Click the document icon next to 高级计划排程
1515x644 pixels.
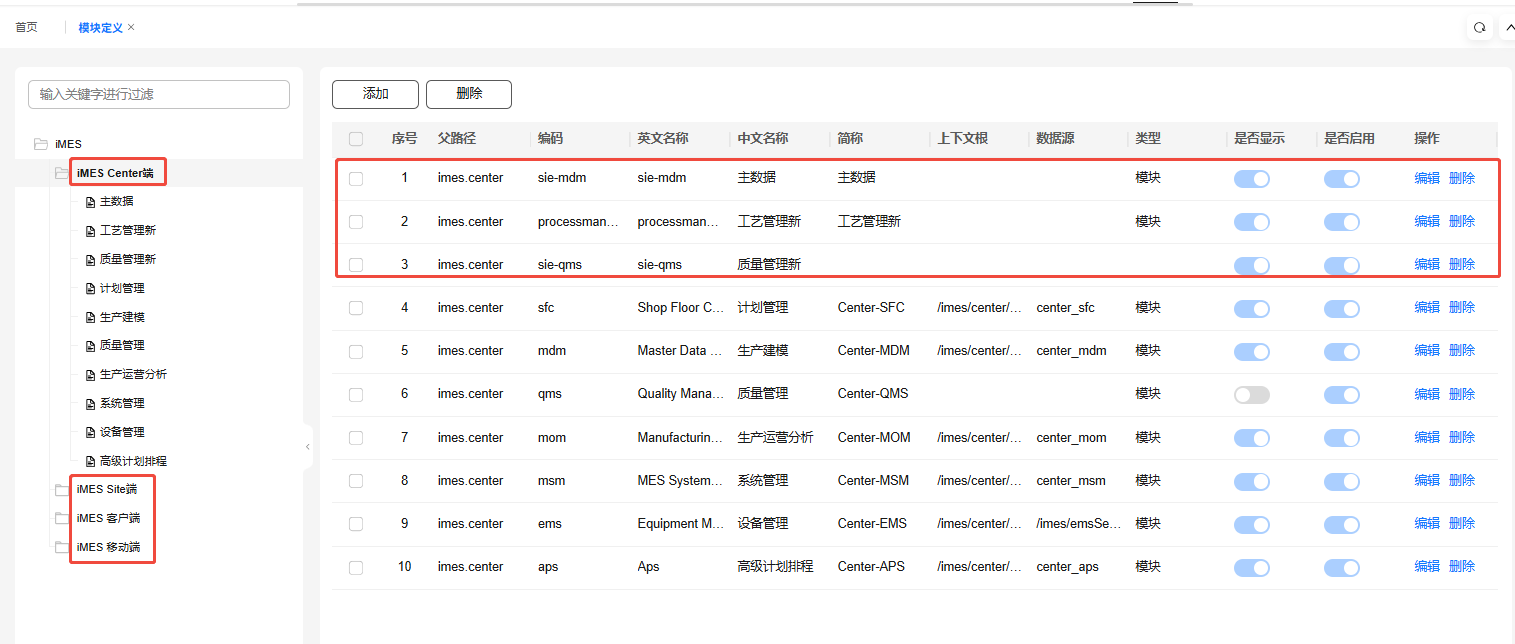pyautogui.click(x=91, y=462)
